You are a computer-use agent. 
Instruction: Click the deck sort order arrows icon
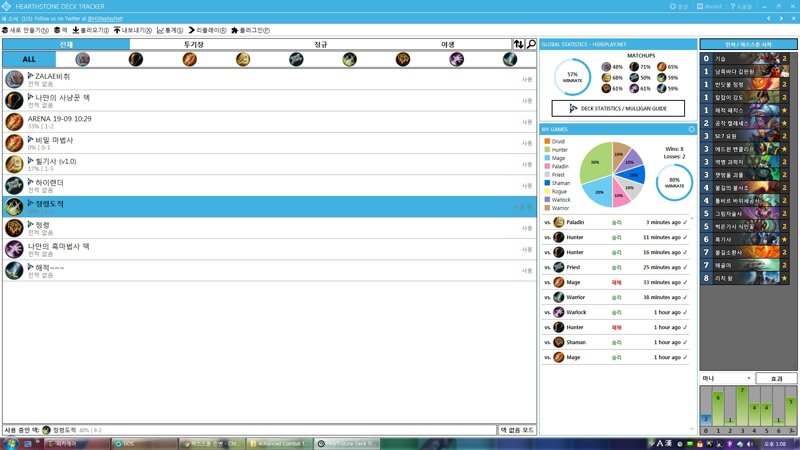pyautogui.click(x=518, y=44)
